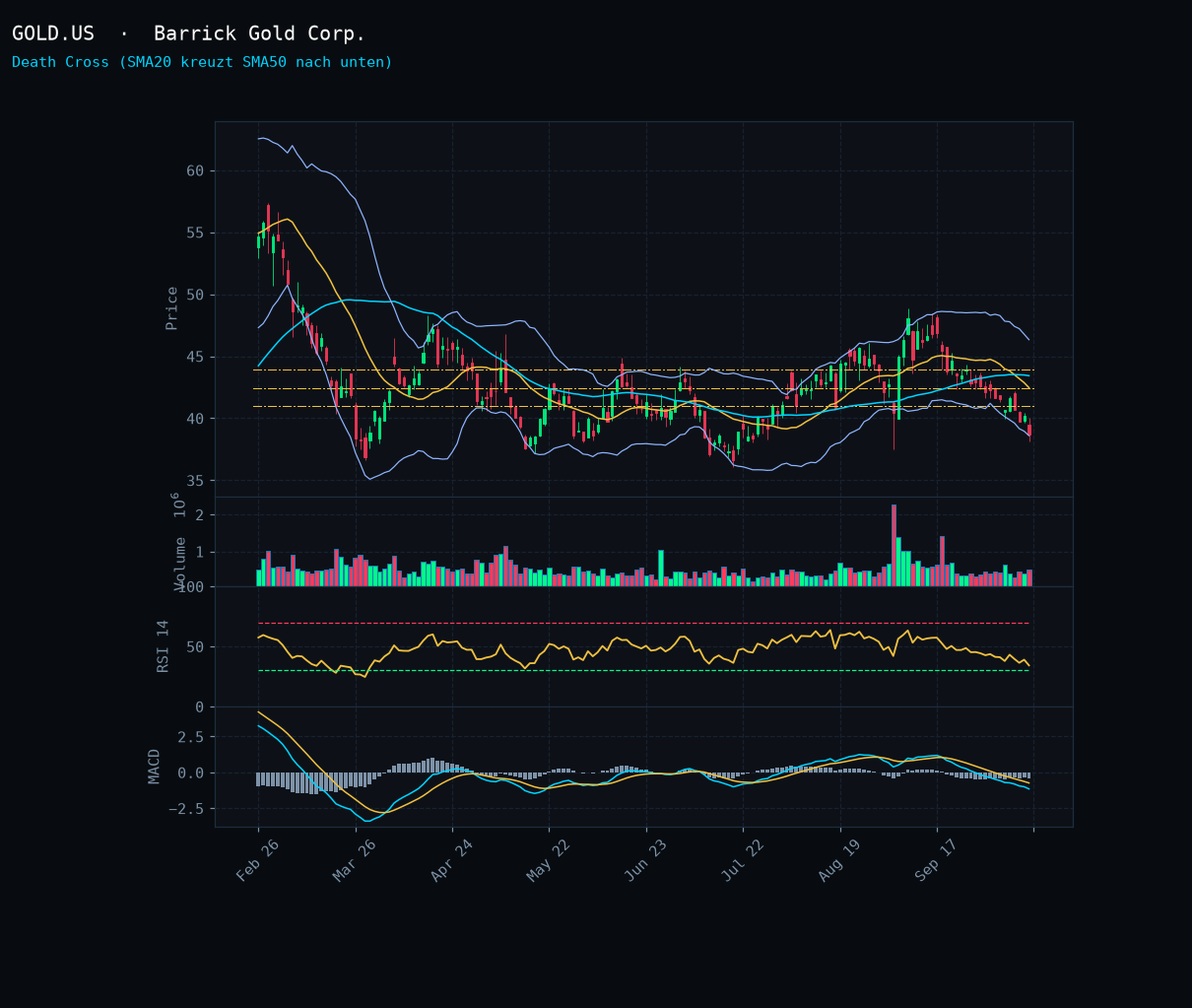Select the Sep 17 date label
This screenshot has height=1008, width=1192.
click(x=935, y=861)
